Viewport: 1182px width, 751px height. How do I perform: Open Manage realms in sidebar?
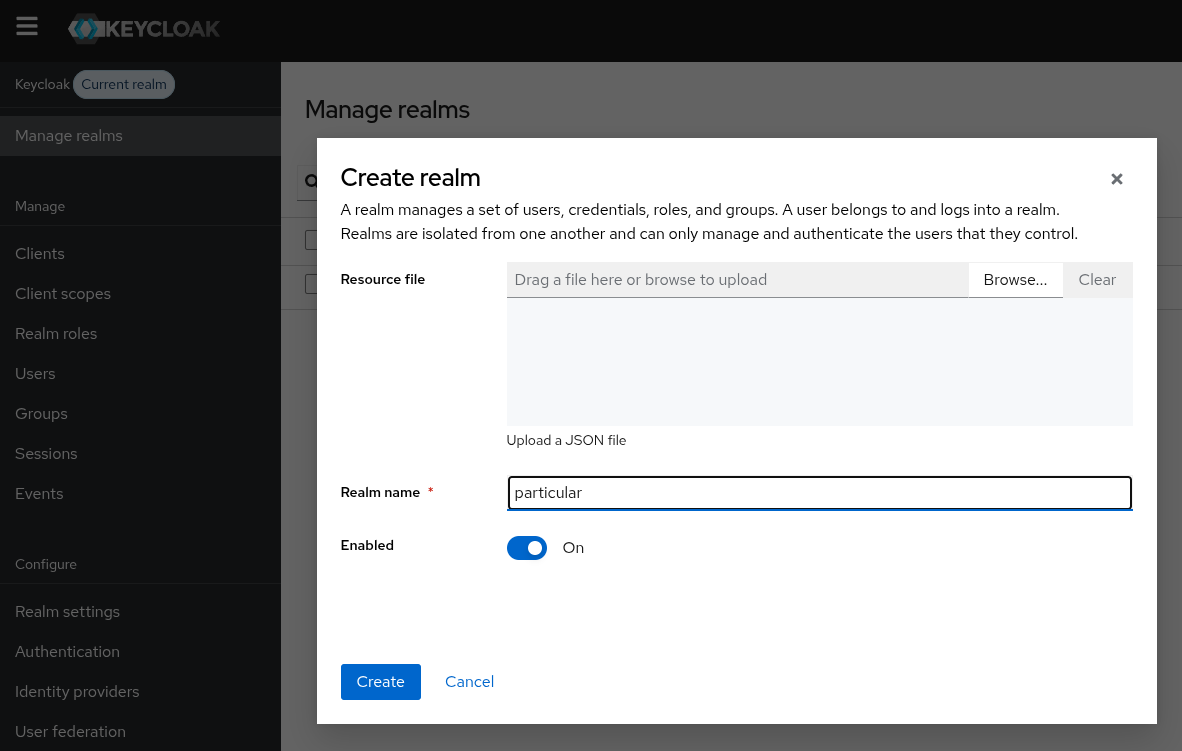140,136
